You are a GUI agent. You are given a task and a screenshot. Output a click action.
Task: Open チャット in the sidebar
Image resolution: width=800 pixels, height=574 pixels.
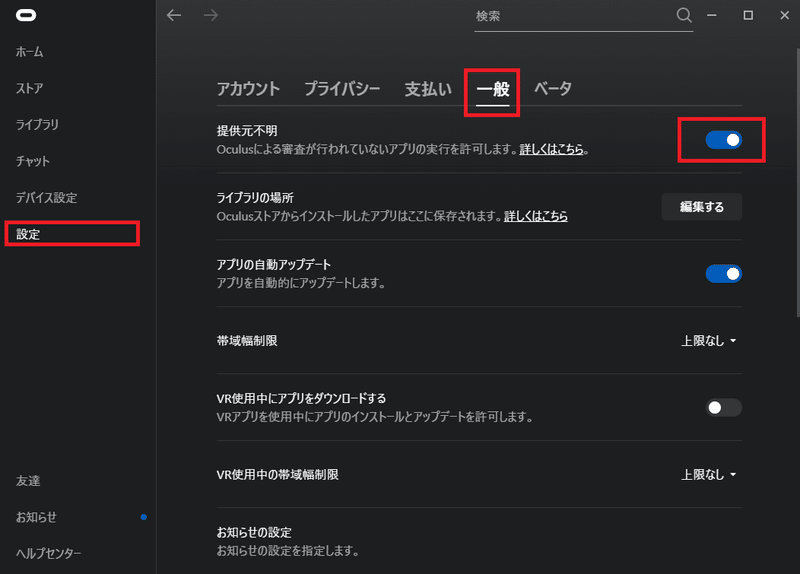(x=33, y=161)
